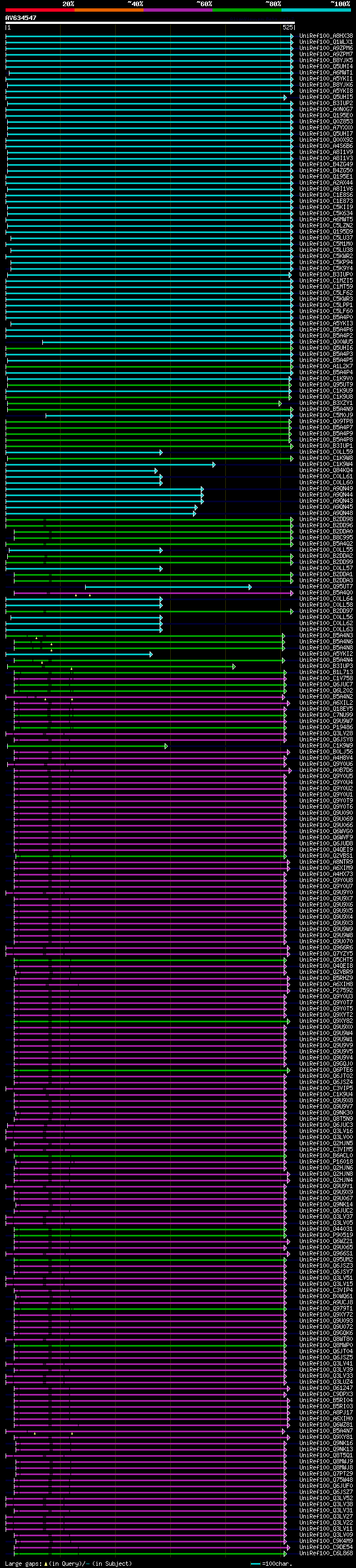Open hit UniRef100_B8YJK5
Viewport: 356px width, 1568px height.
326,60
